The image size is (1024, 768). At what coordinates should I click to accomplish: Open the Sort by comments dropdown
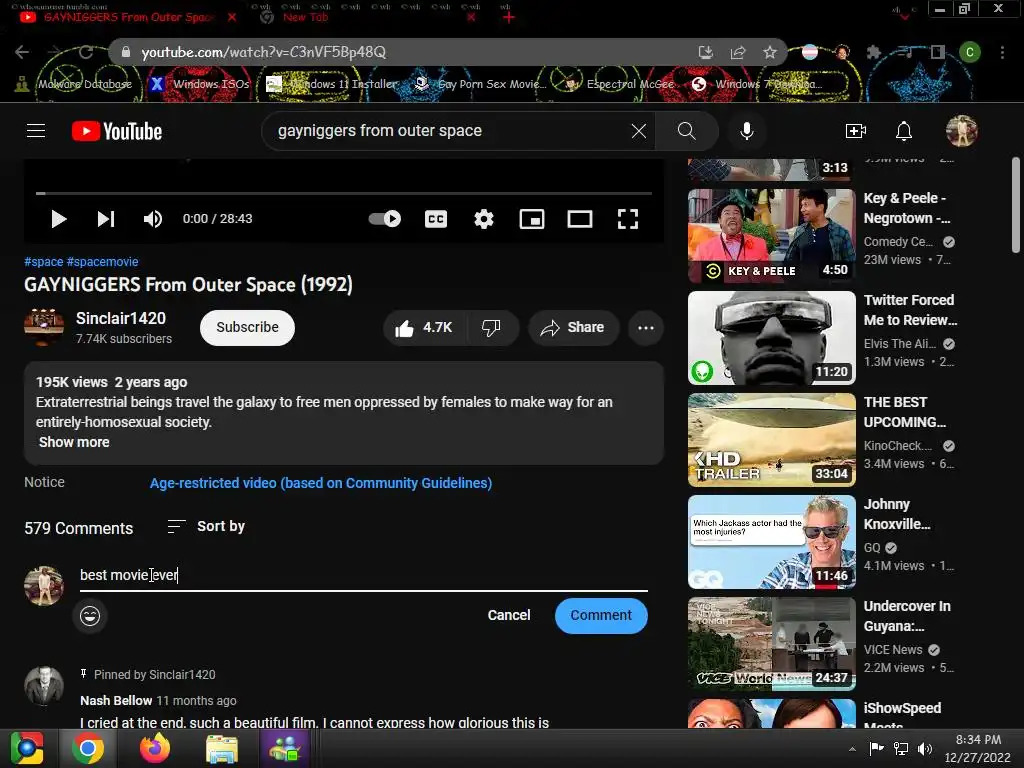[x=206, y=526]
